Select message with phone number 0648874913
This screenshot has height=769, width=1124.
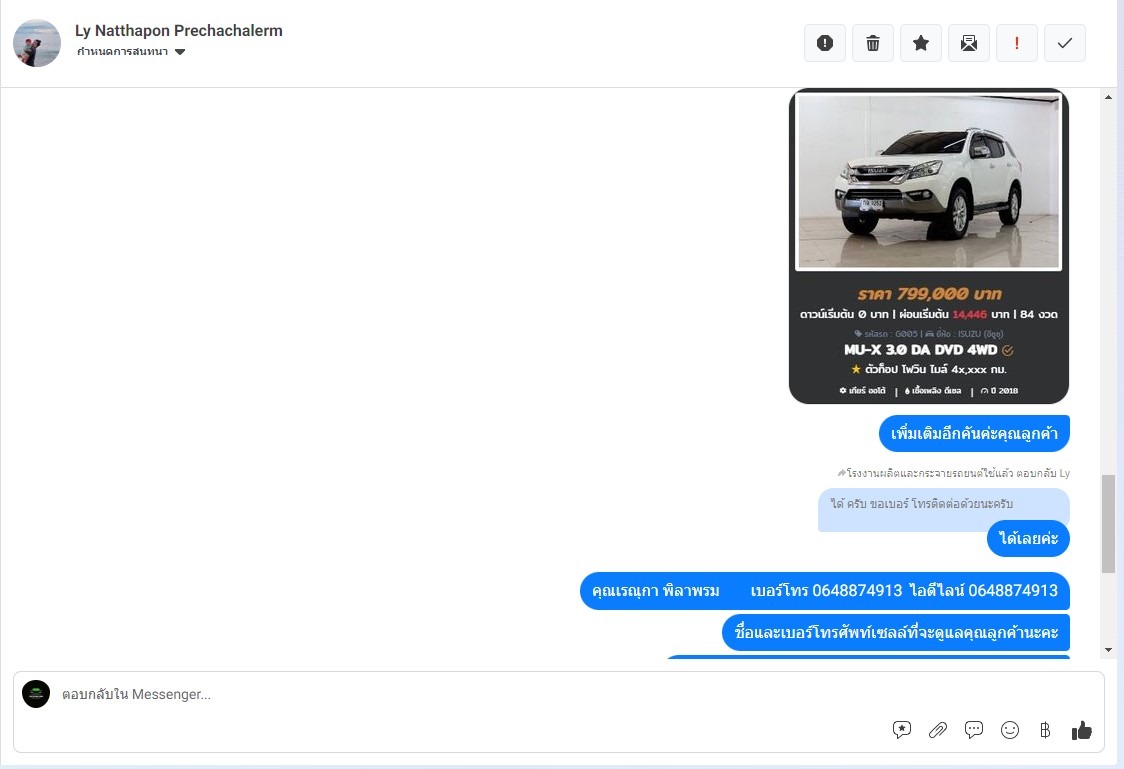(x=824, y=591)
